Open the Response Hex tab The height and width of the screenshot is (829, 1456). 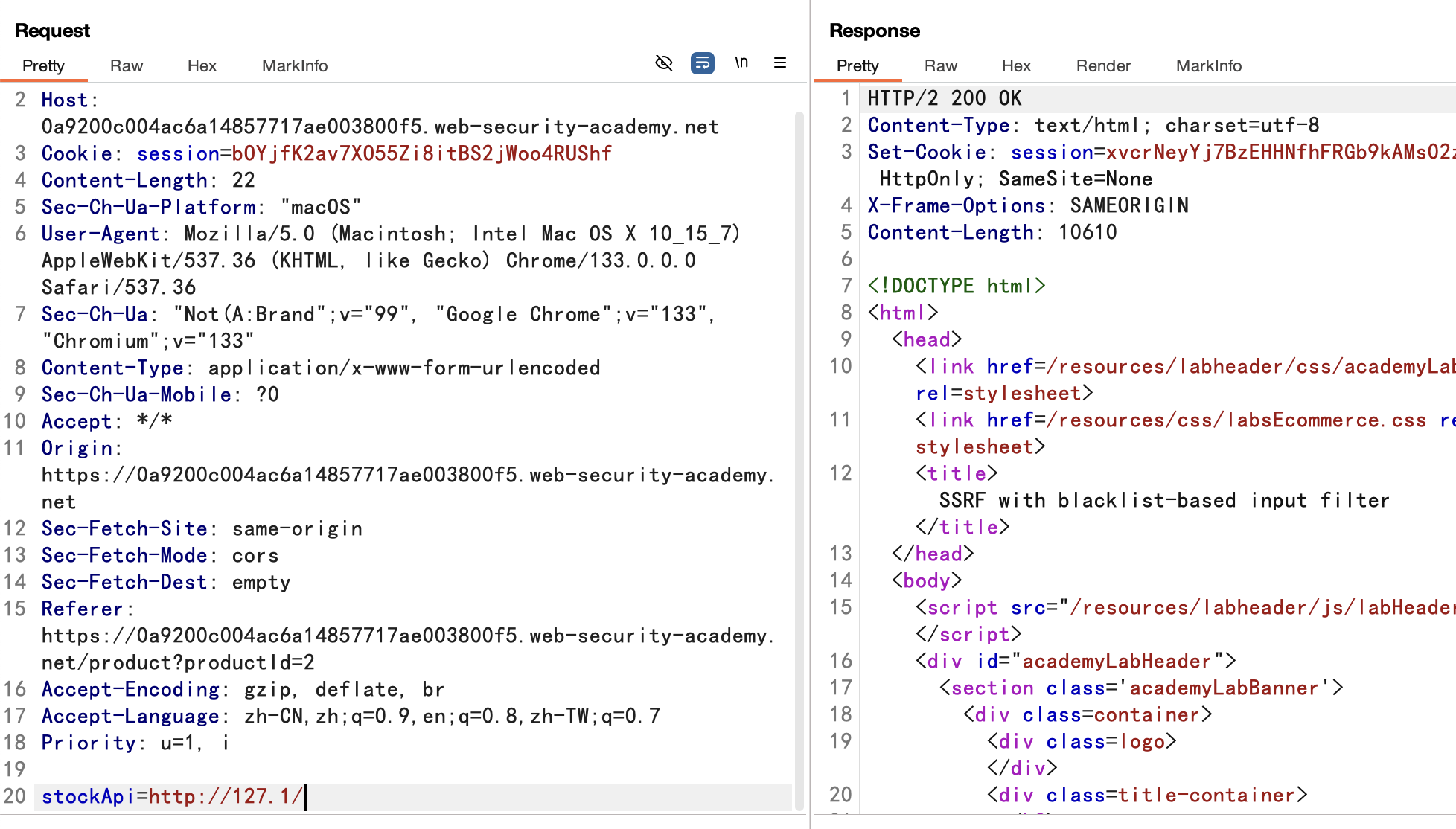pos(1016,65)
